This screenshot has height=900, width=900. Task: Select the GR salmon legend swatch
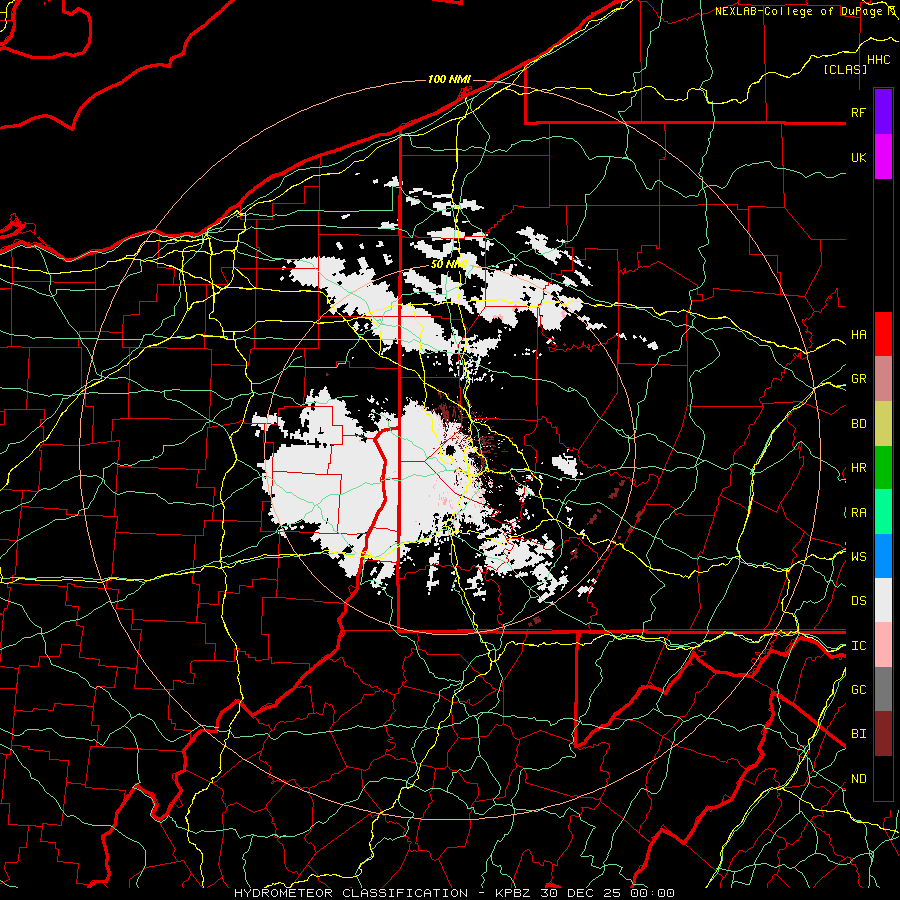point(883,378)
